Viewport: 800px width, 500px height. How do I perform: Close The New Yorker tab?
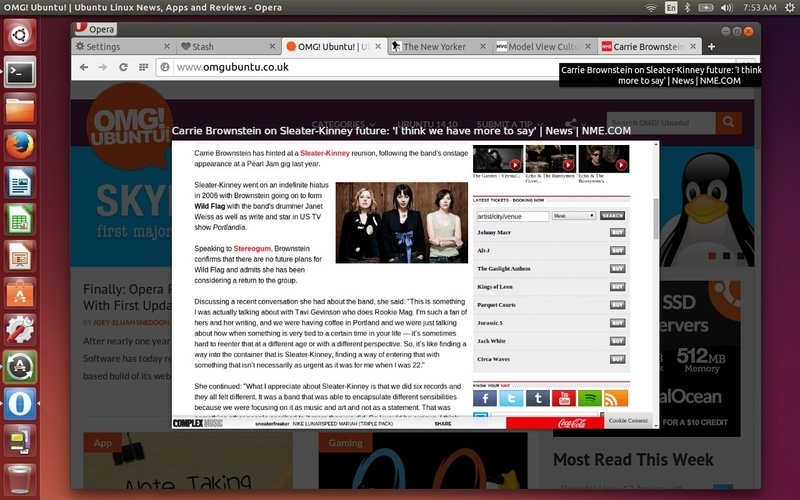[483, 46]
